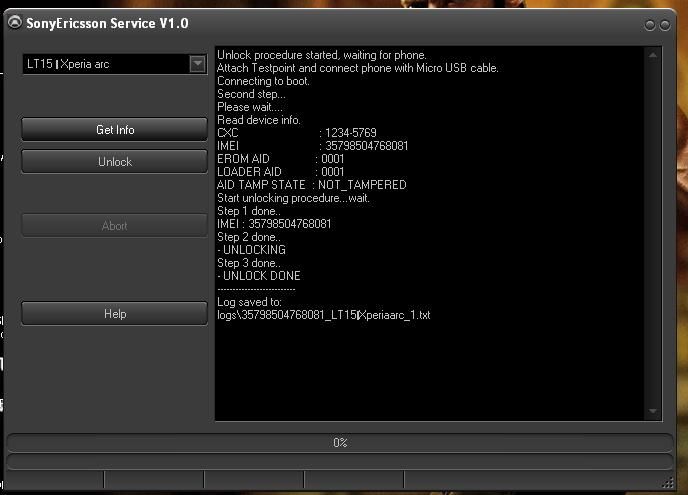This screenshot has height=495, width=688.
Task: Open the Help button
Action: click(114, 314)
